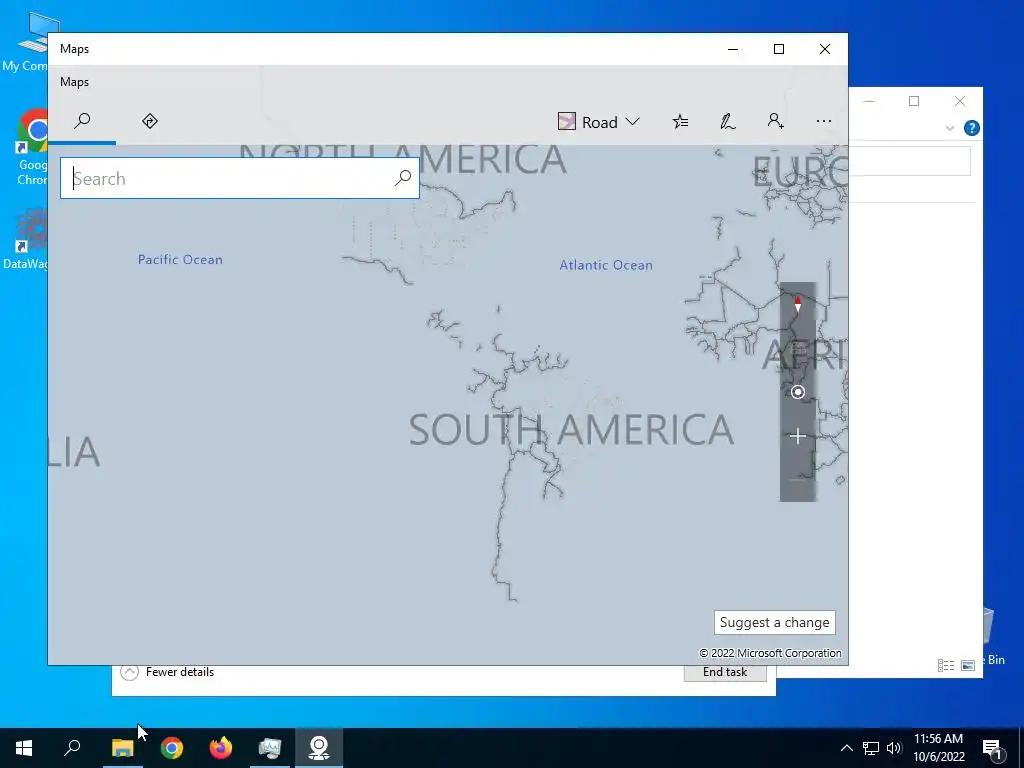Image resolution: width=1024 pixels, height=768 pixels.
Task: Open the Search tab in Maps
Action: (x=82, y=121)
